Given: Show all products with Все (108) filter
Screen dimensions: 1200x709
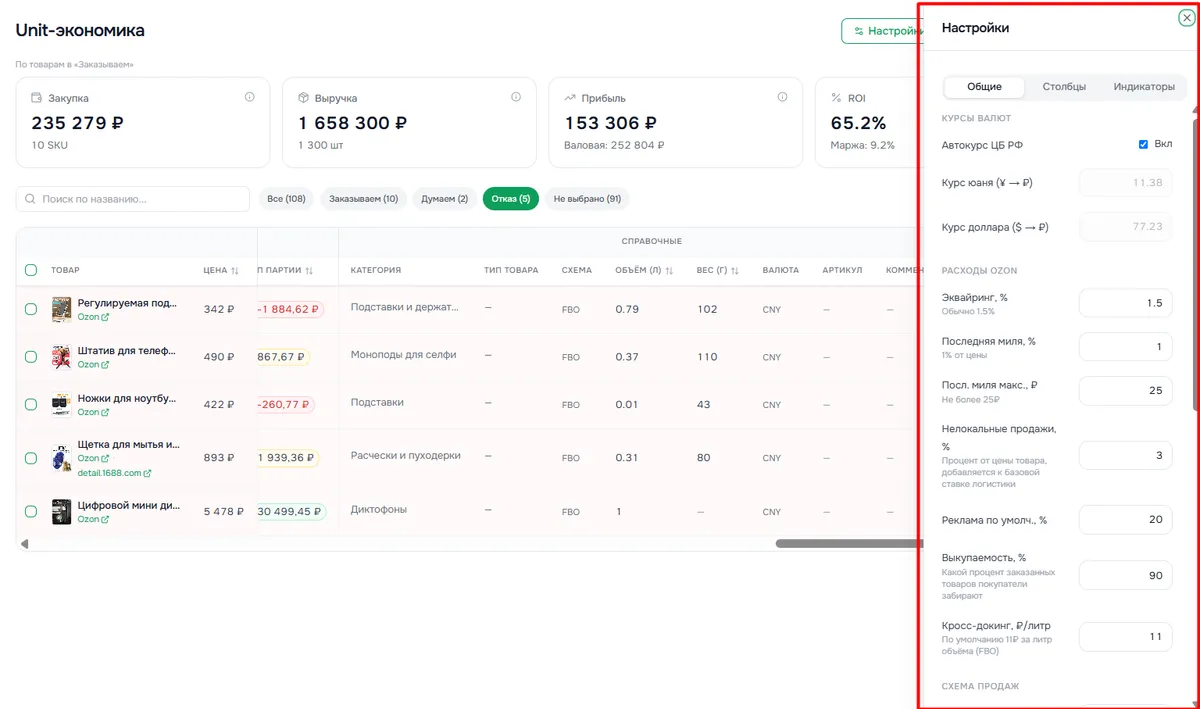Looking at the screenshot, I should click(287, 199).
